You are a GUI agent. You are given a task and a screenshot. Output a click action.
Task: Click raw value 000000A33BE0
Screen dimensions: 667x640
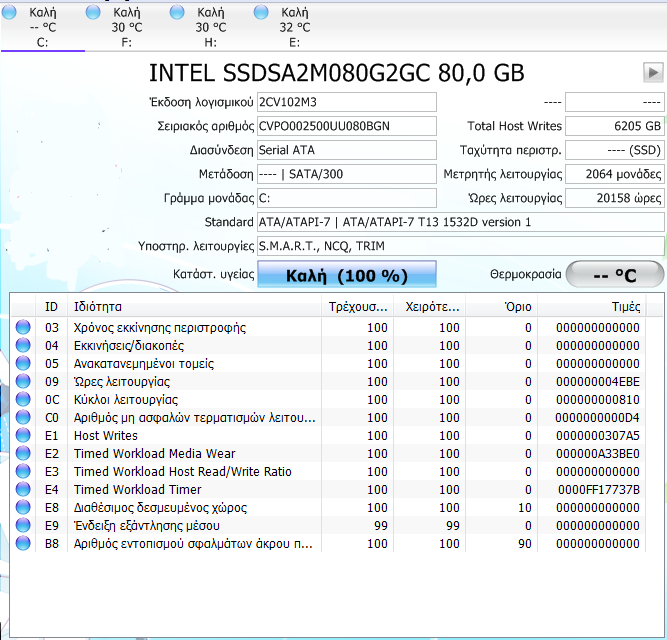click(598, 453)
